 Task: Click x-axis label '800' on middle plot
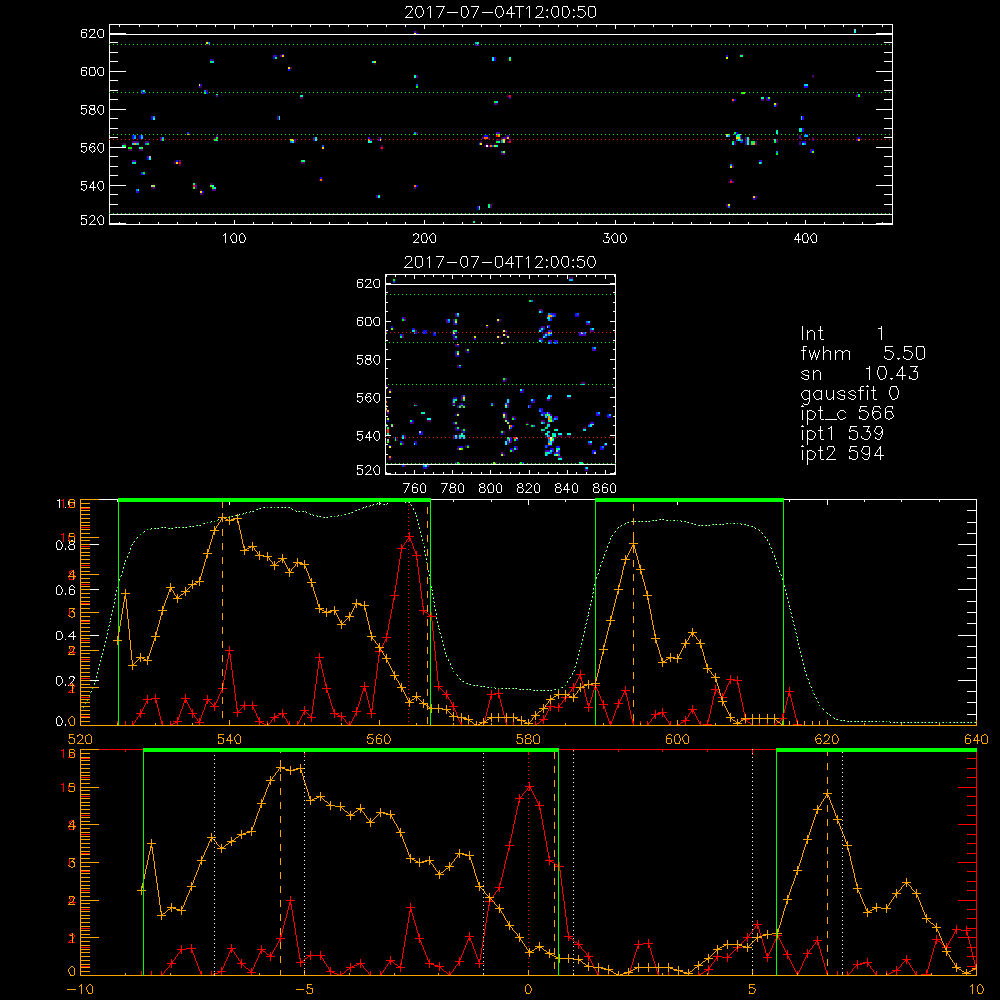(490, 489)
